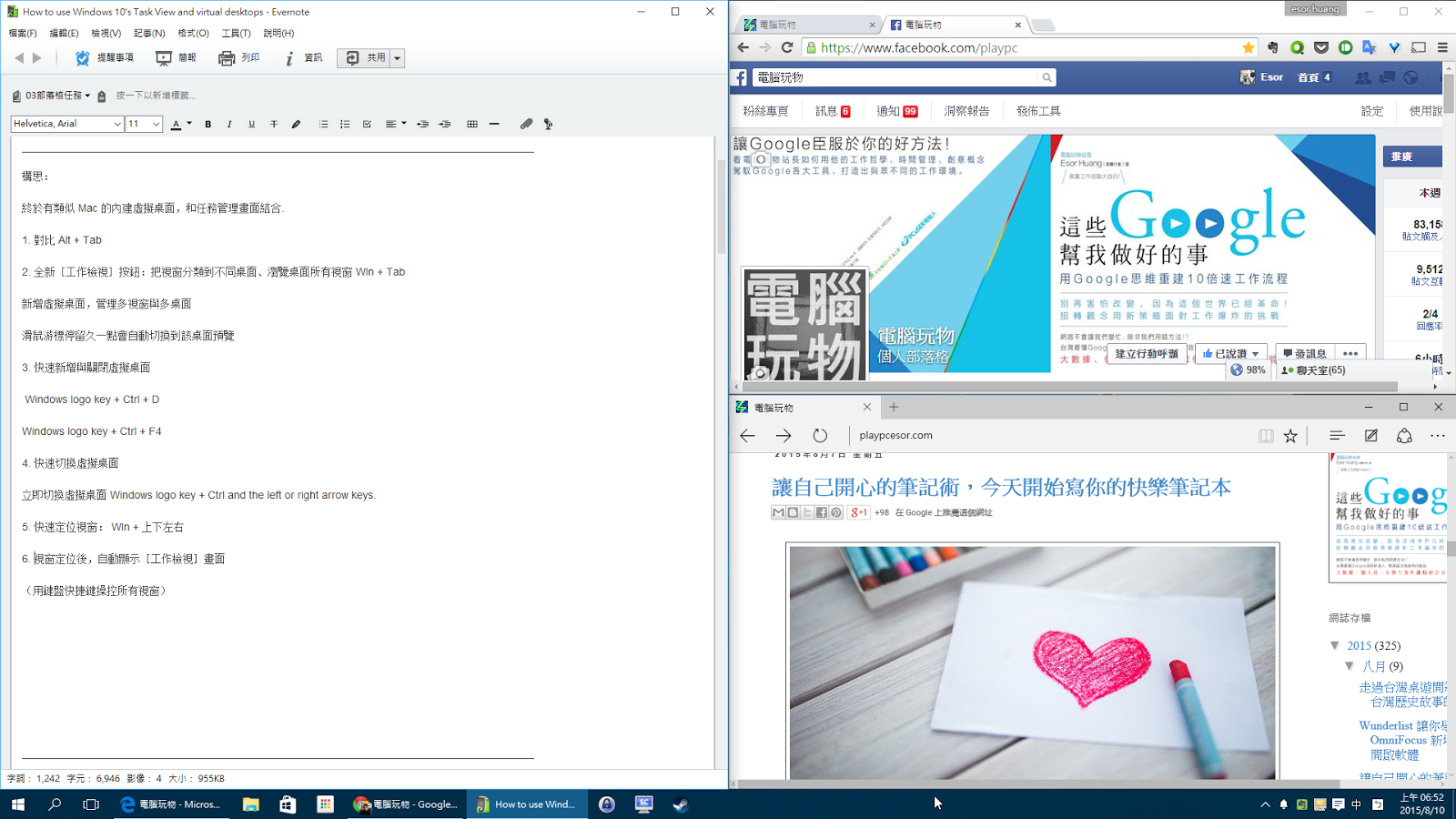Open note info icon in Evernote
This screenshot has width=1456, height=819.
(289, 58)
